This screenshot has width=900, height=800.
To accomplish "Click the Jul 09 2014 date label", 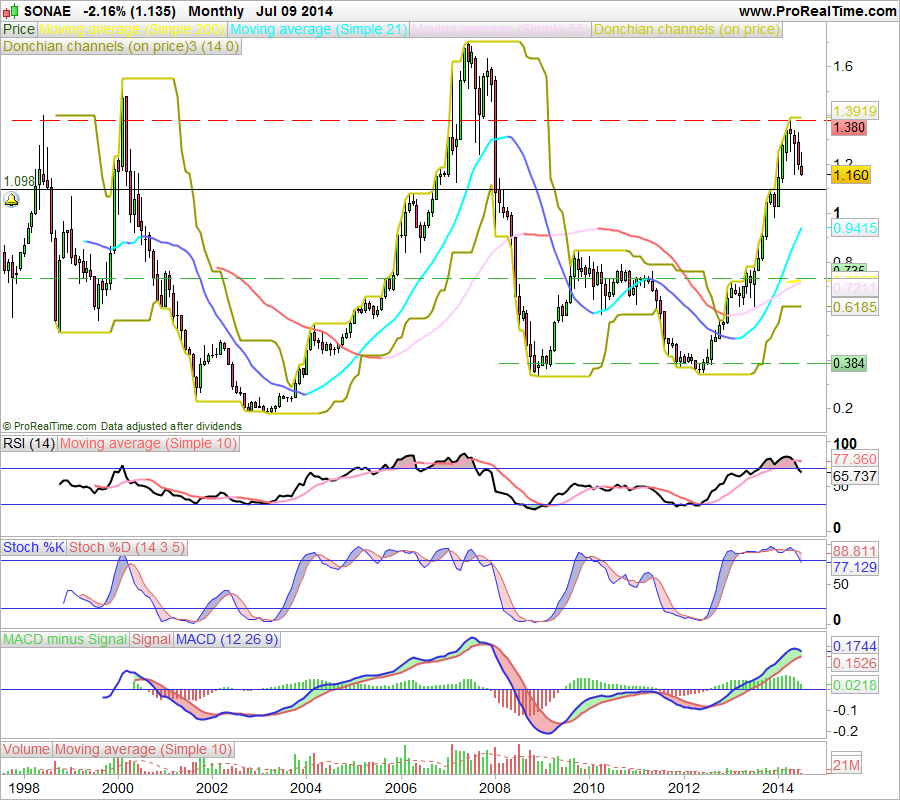I will tap(294, 11).
